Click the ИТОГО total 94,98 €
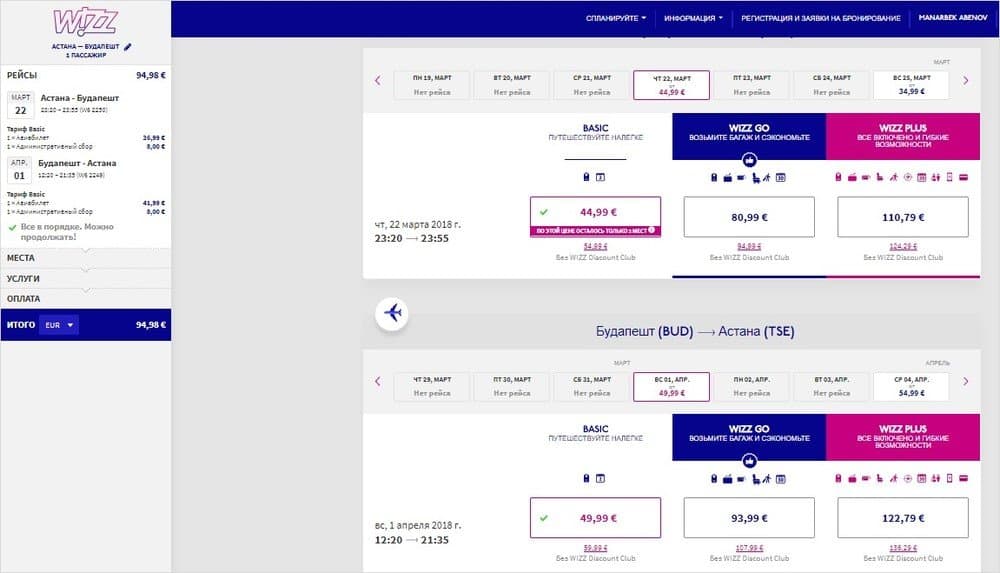Image resolution: width=1000 pixels, height=573 pixels. (x=151, y=325)
